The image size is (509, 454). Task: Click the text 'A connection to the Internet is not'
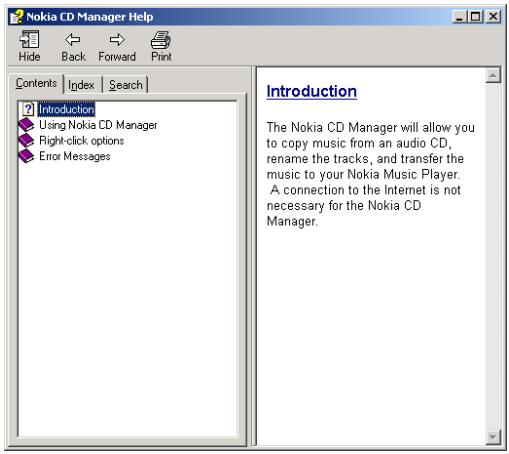[x=366, y=190]
